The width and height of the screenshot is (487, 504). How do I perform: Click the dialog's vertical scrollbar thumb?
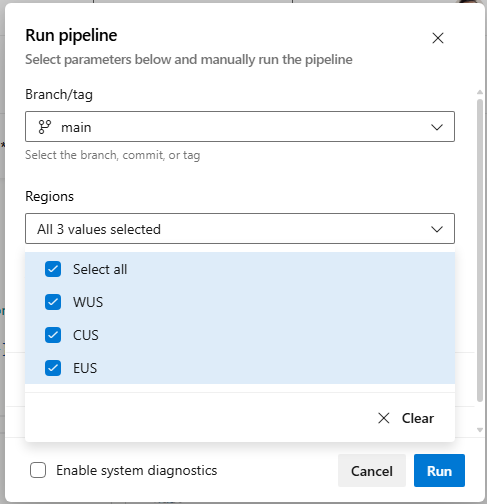(x=480, y=251)
